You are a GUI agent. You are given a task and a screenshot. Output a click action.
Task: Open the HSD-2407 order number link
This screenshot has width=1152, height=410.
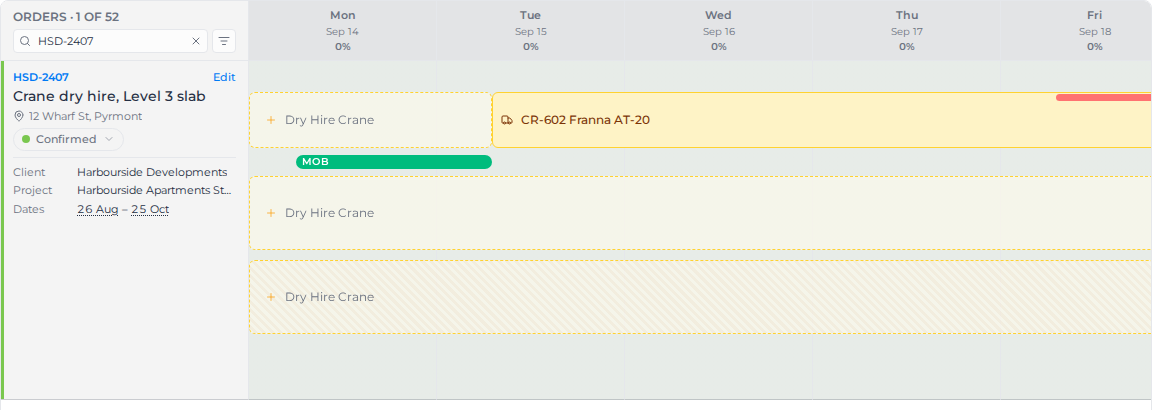[x=41, y=77]
